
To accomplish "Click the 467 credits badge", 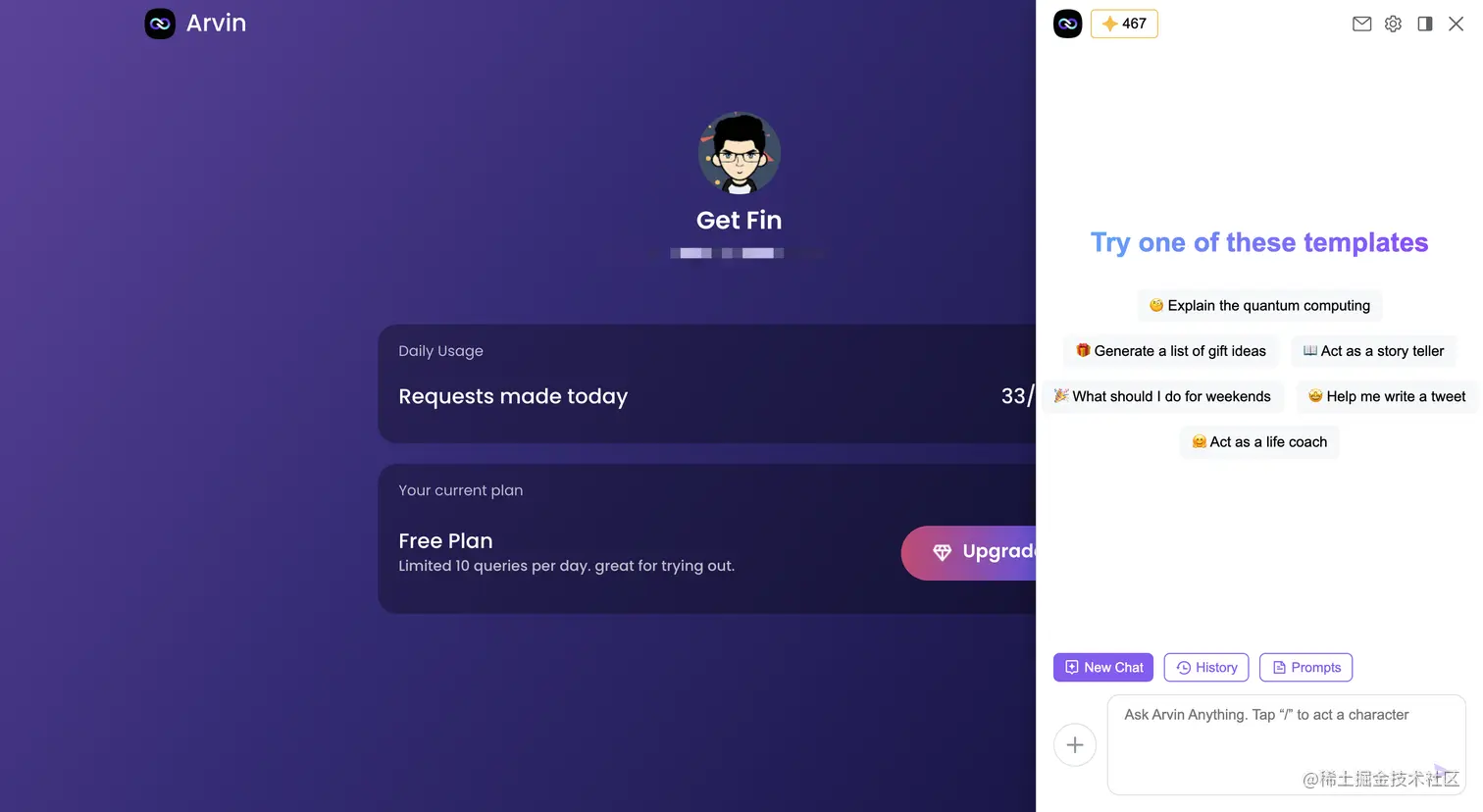I will click(1124, 24).
